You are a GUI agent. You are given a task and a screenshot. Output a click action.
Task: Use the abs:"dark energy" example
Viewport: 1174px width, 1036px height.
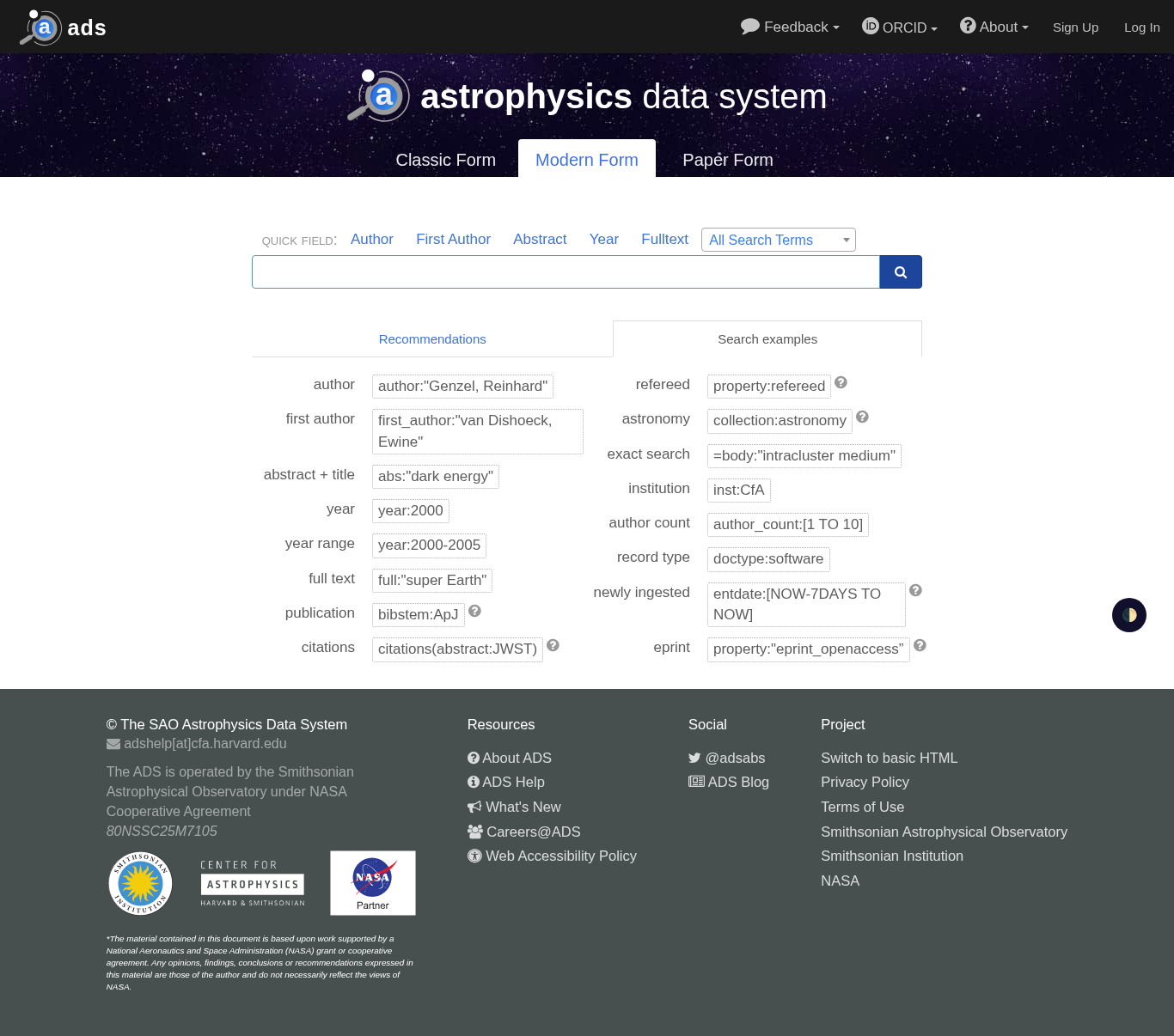(436, 477)
